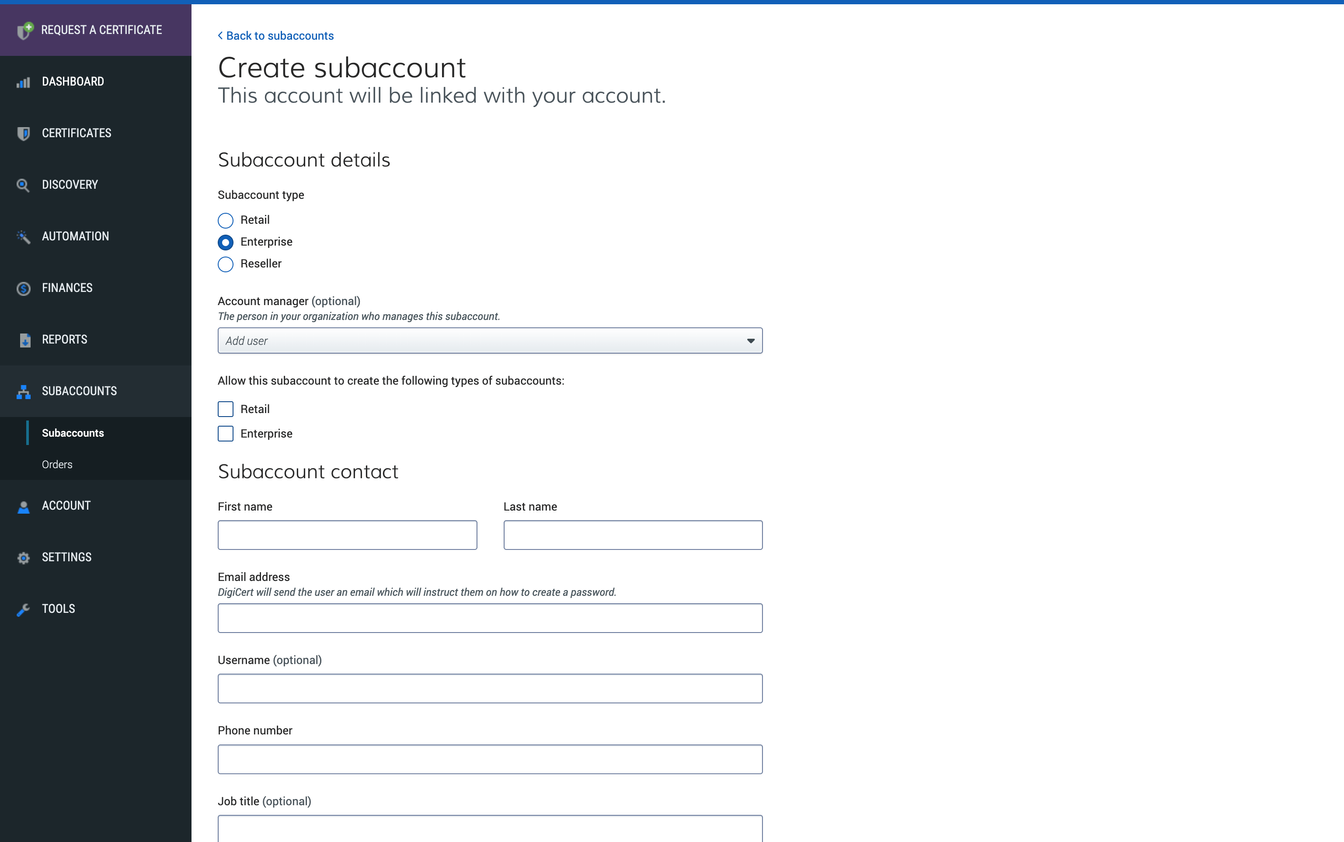Check the Retail subaccount creation checkbox
The image size is (1344, 842).
click(x=225, y=408)
